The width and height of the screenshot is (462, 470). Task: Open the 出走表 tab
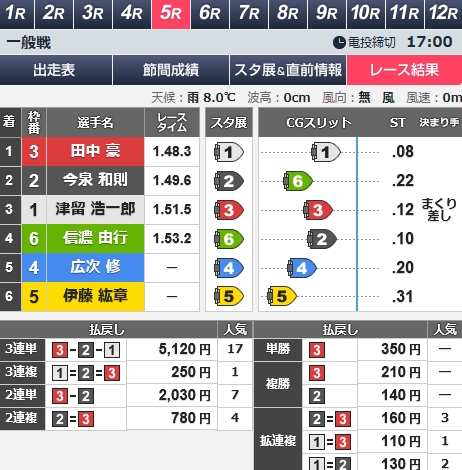[x=55, y=70]
